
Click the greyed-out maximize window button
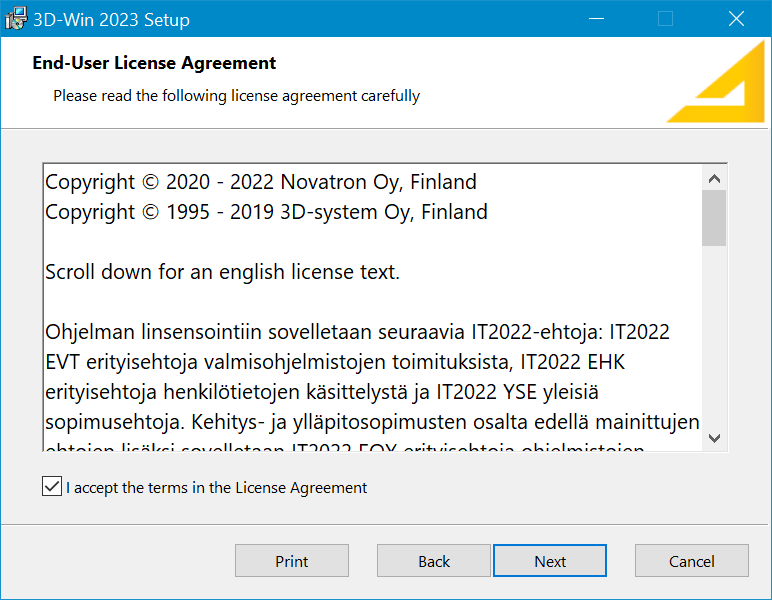coord(665,19)
